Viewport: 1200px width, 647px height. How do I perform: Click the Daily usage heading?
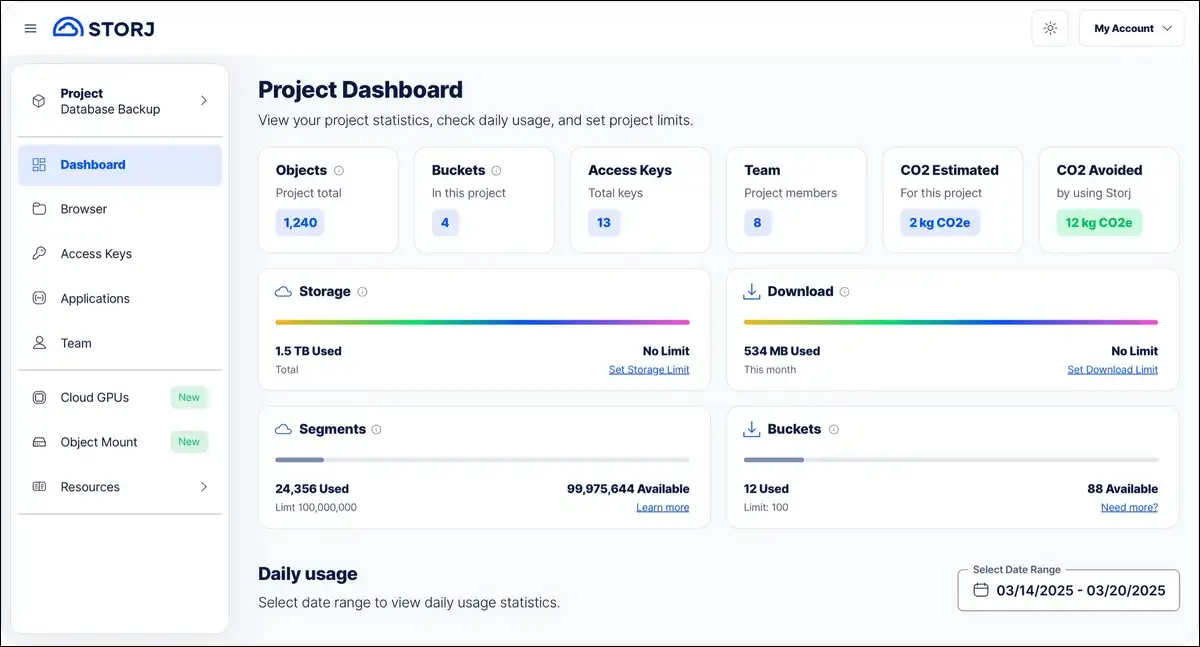coord(308,574)
